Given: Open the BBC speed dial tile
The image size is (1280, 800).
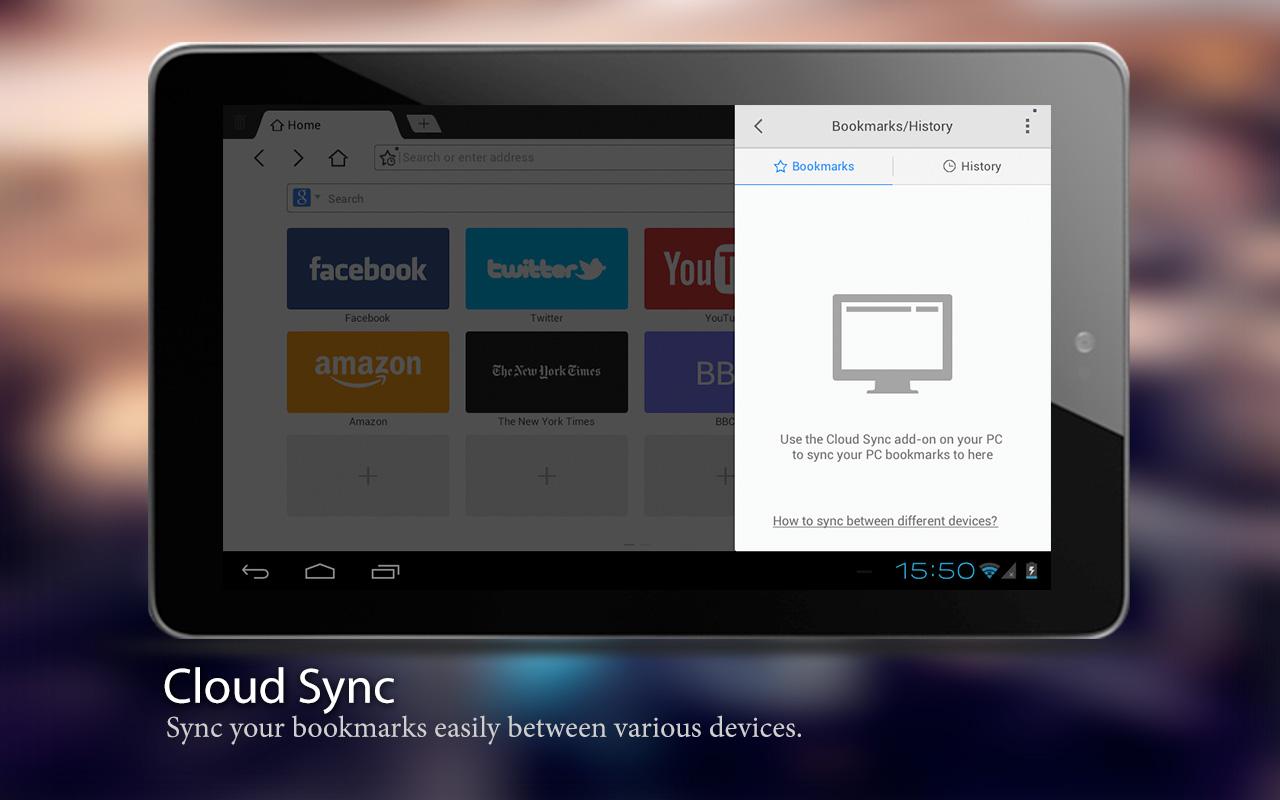Looking at the screenshot, I should (x=690, y=372).
